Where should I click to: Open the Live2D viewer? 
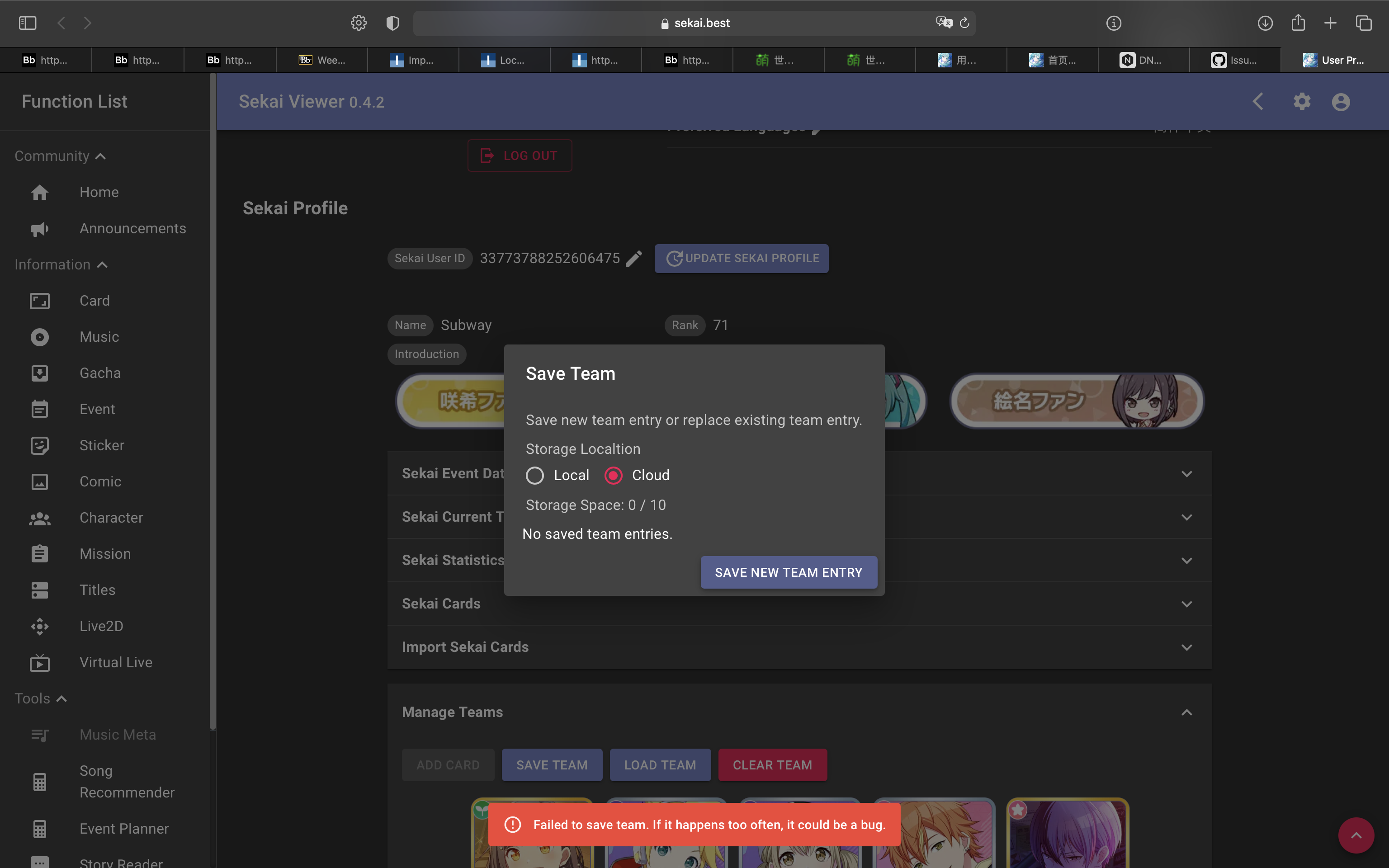tap(102, 626)
